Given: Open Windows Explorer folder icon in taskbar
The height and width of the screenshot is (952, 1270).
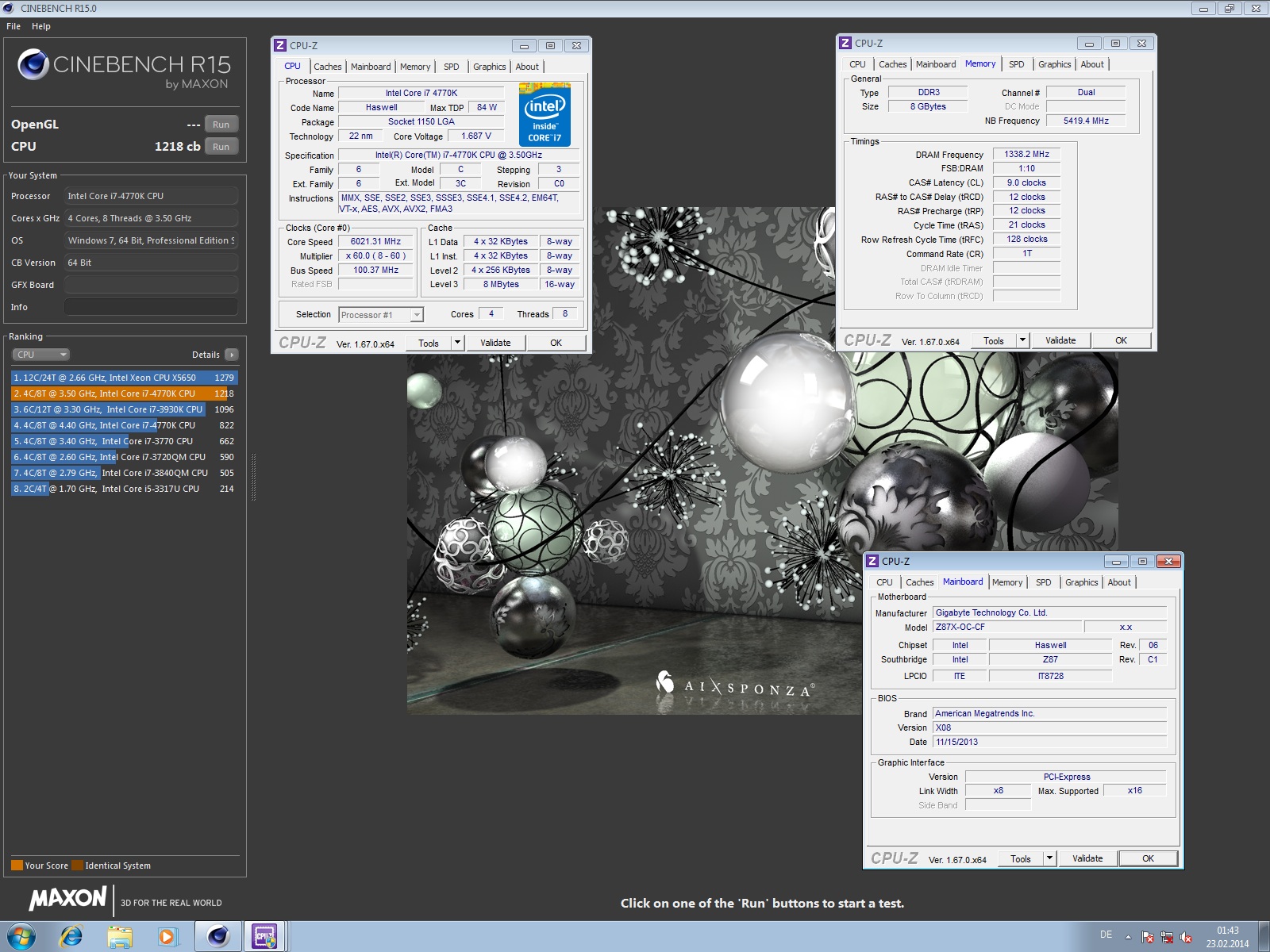Looking at the screenshot, I should 120,937.
